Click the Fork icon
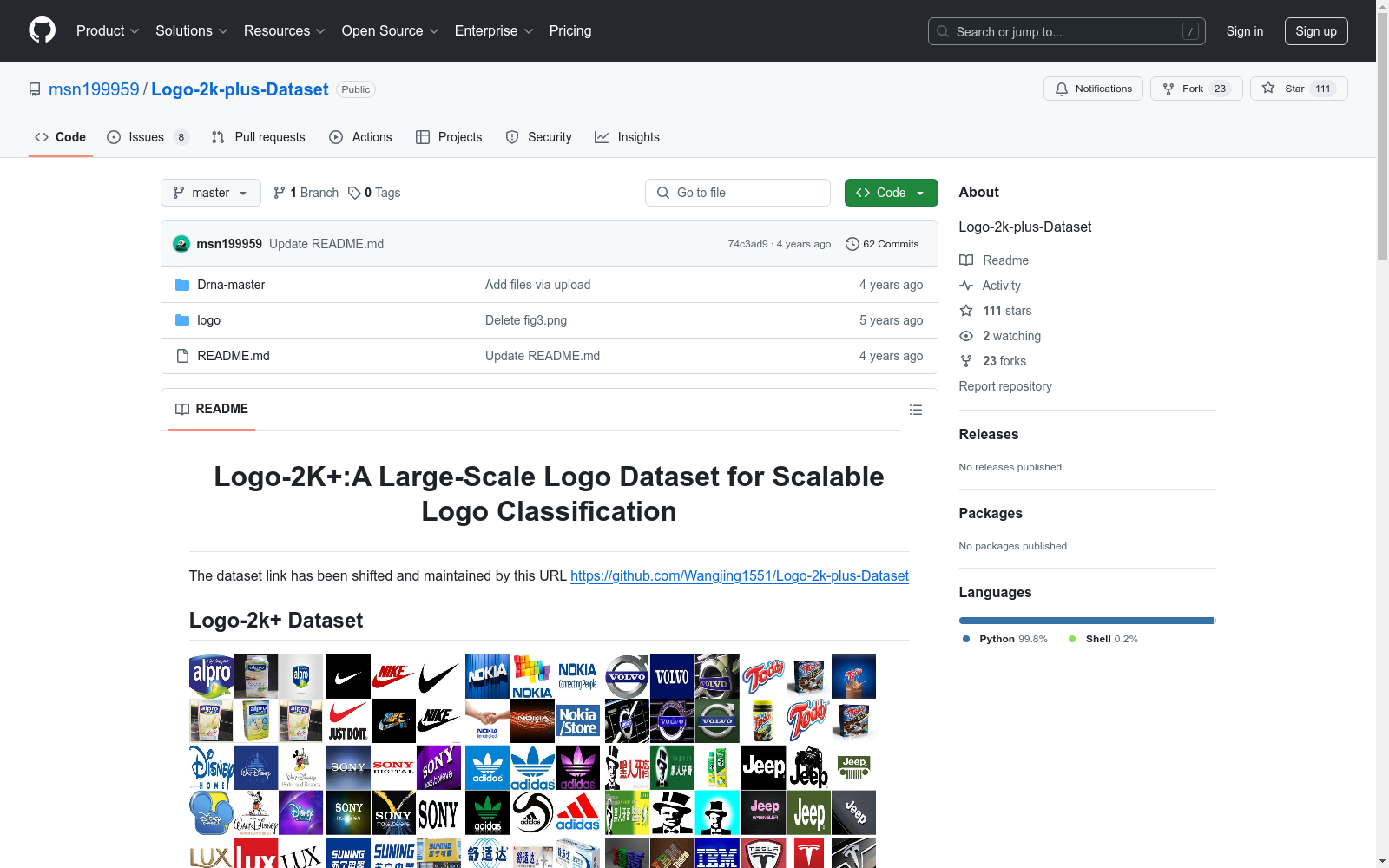Image resolution: width=1389 pixels, height=868 pixels. click(x=1168, y=89)
